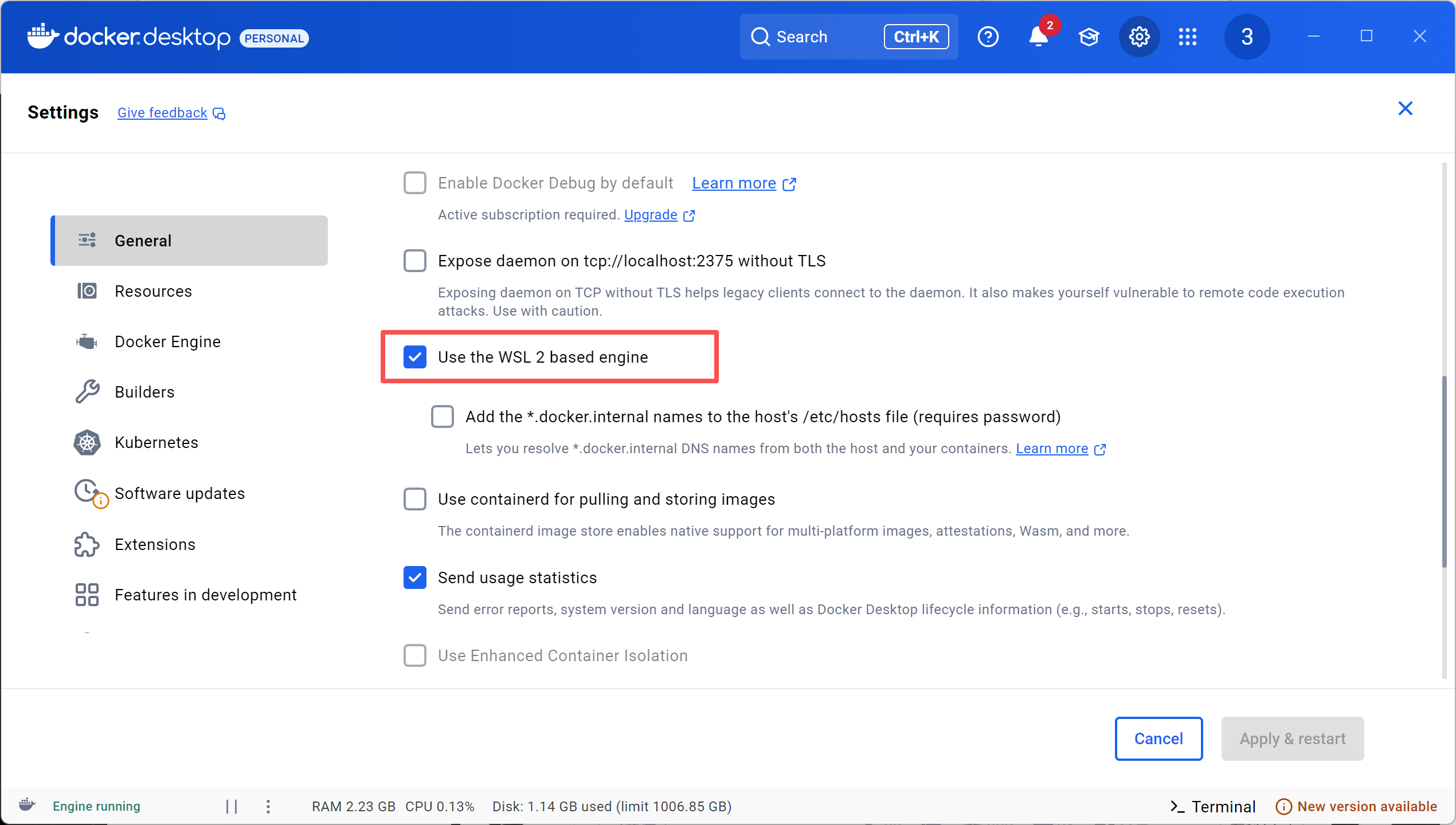Uncheck Use the WSL 2 based engine
1456x825 pixels.
point(414,357)
